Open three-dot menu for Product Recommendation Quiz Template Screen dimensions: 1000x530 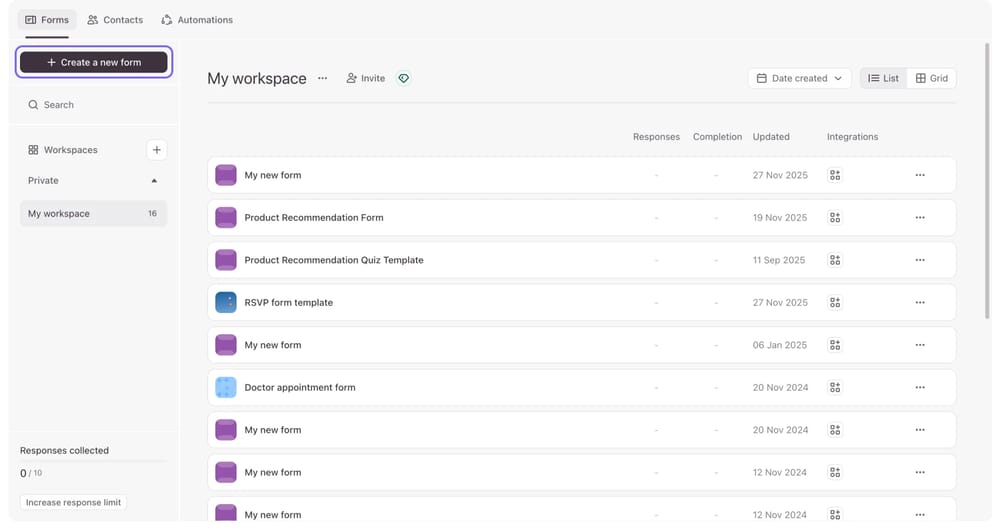920,260
